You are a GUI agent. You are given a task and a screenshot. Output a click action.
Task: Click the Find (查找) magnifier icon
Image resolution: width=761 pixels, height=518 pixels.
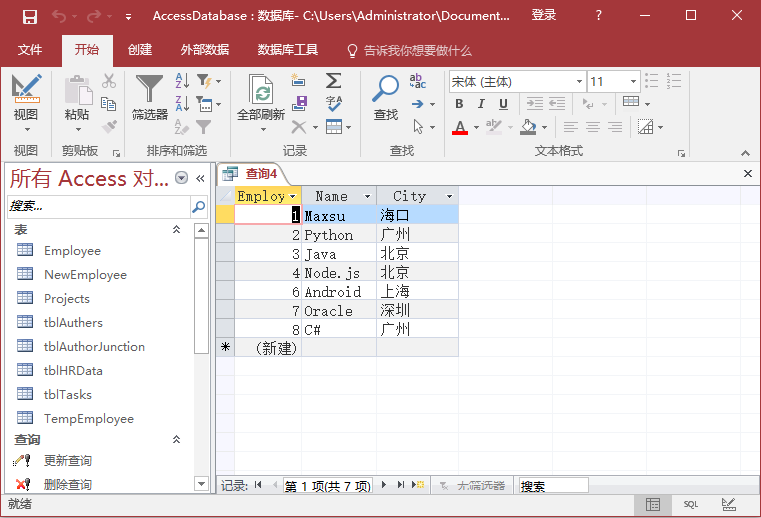[386, 91]
